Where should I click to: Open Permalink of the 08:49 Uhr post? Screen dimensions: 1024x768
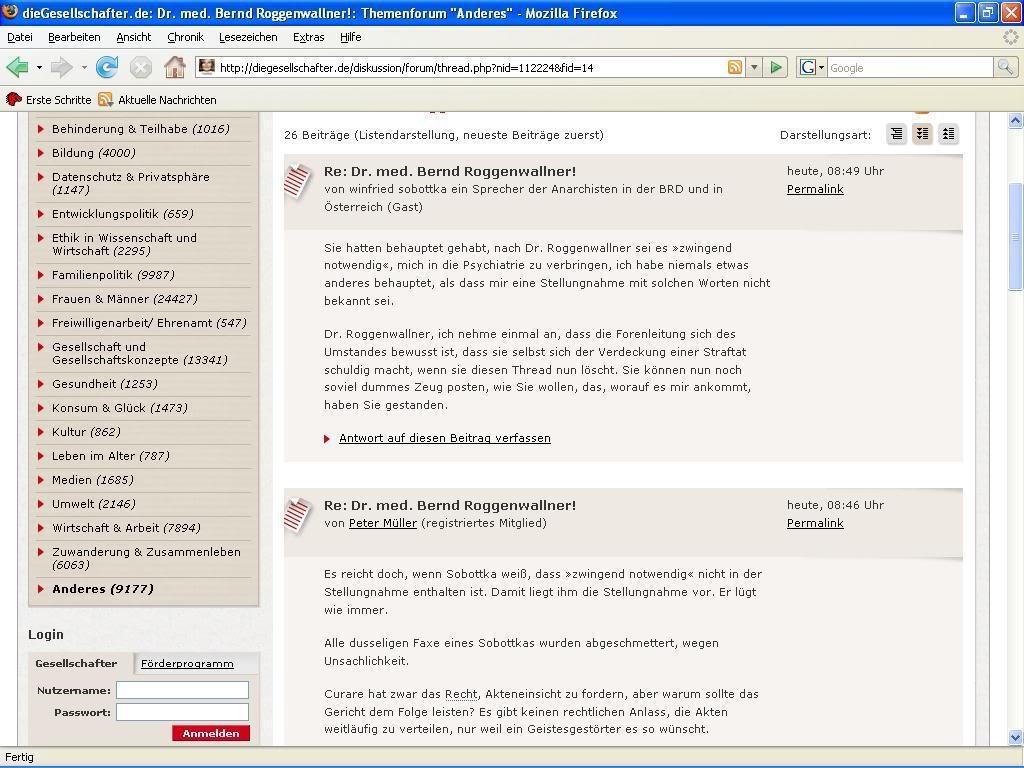[x=815, y=189]
